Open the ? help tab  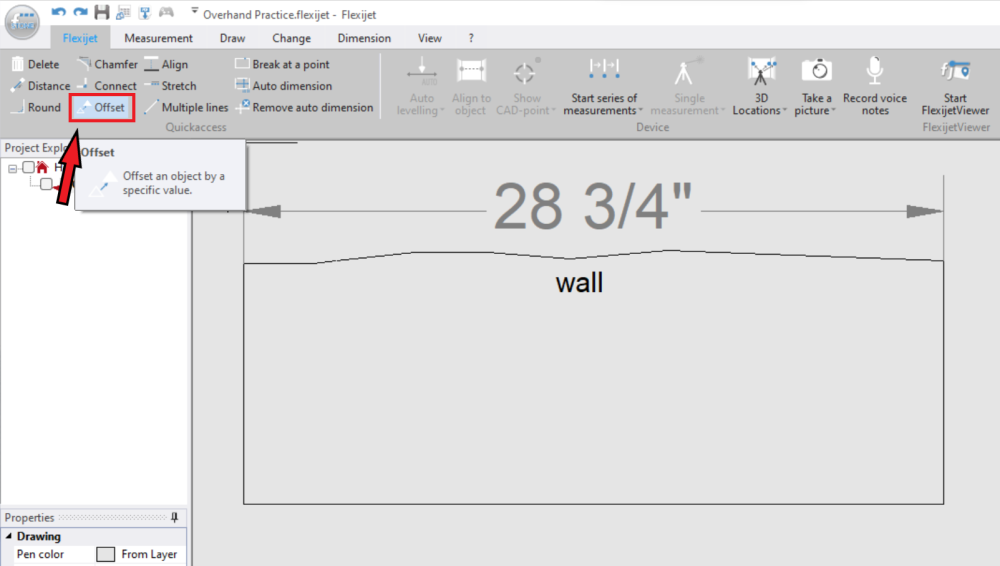(471, 38)
